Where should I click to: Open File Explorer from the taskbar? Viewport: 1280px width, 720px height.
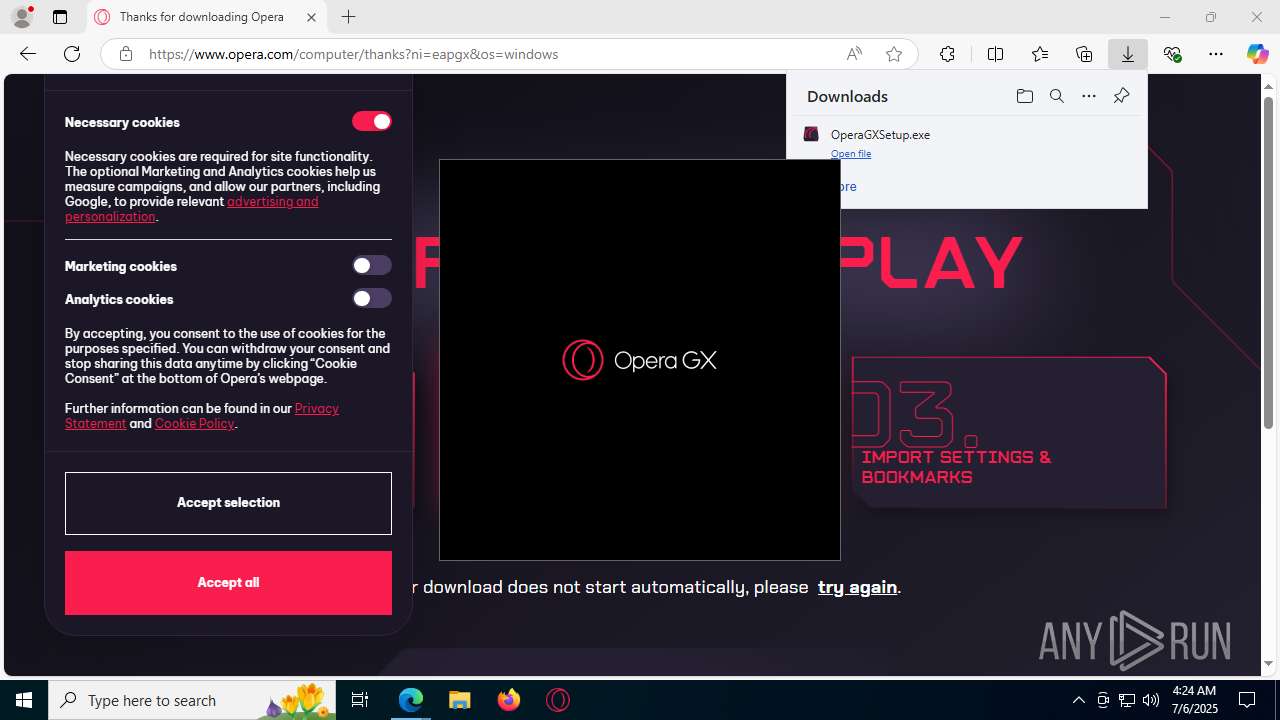coord(459,700)
